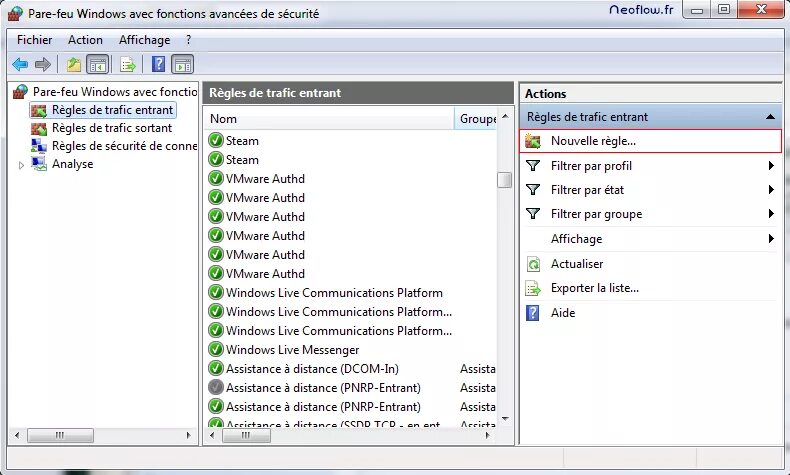
Task: Sort by the Nom column header
Action: click(330, 119)
